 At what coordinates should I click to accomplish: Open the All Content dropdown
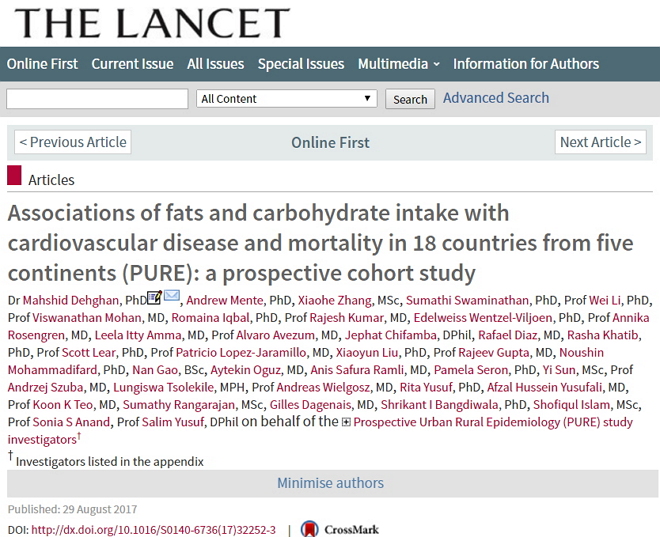point(287,98)
